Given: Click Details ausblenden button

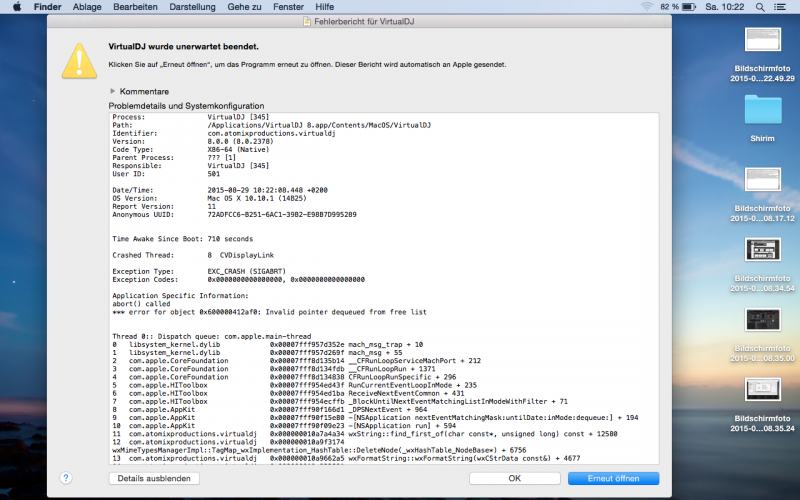Looking at the screenshot, I should coord(154,478).
